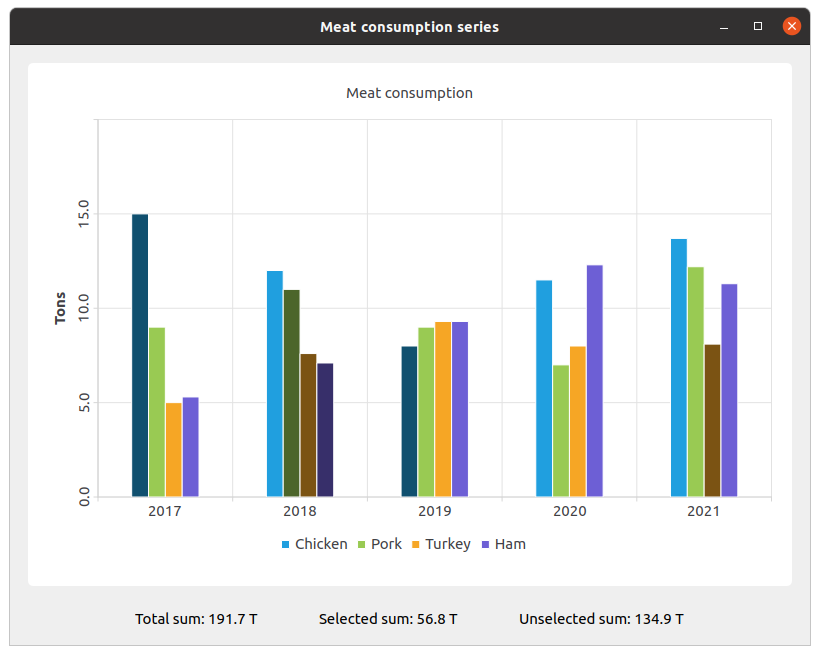Click the Ham legend marker
The height and width of the screenshot is (655, 820).
[486, 544]
